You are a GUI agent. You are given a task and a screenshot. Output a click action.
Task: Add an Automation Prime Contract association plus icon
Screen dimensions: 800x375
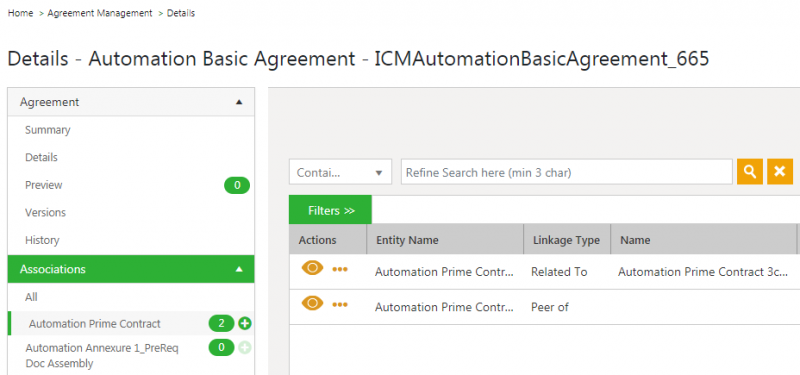point(245,323)
